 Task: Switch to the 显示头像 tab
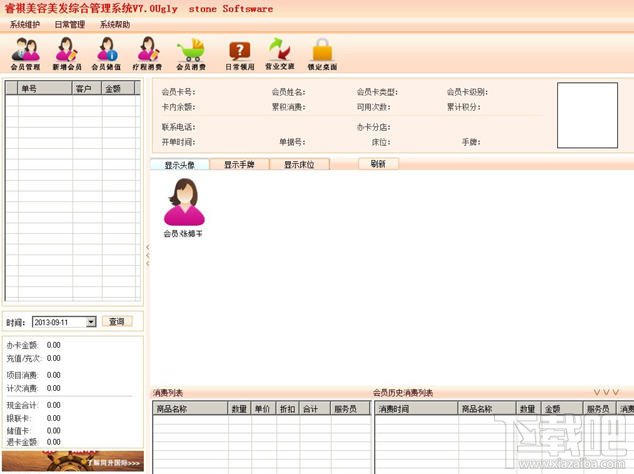click(x=180, y=165)
